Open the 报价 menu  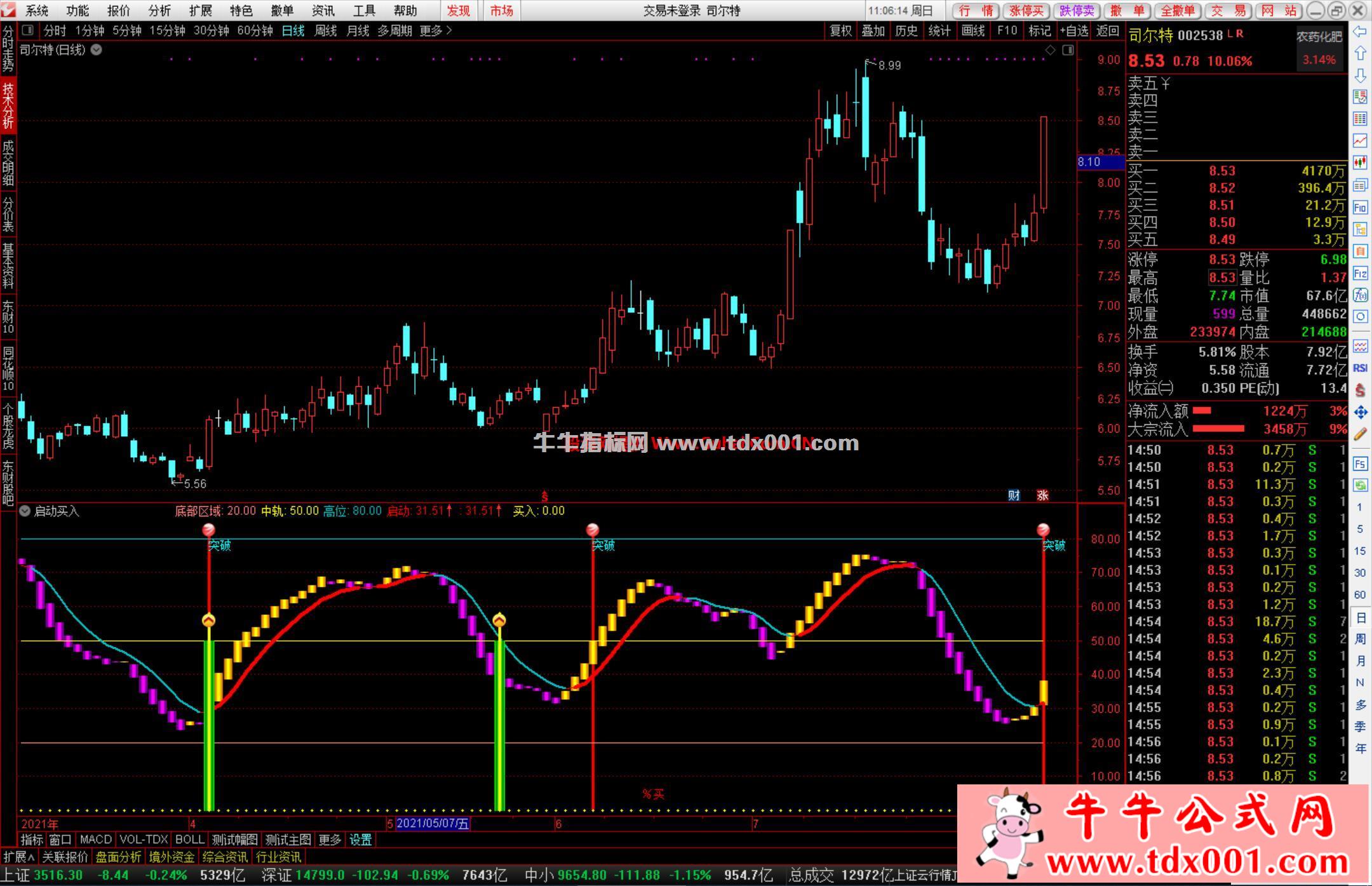(118, 11)
